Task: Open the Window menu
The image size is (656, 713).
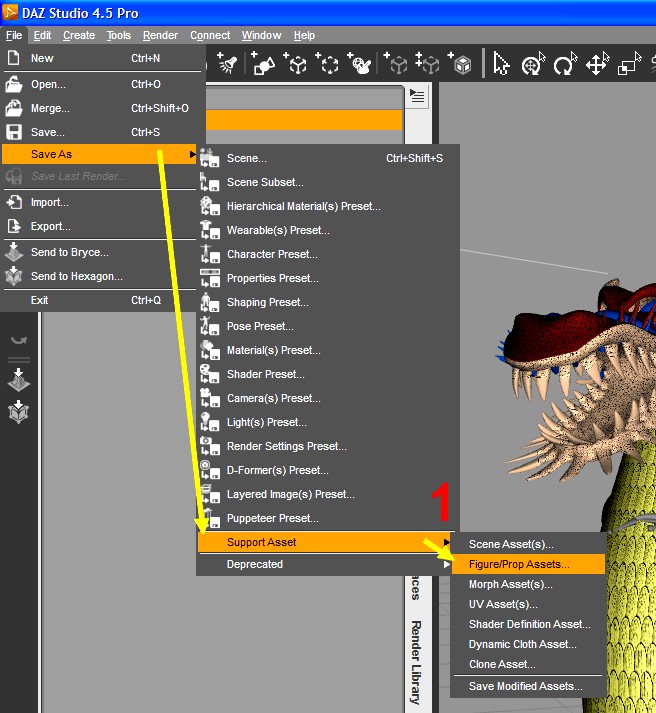Action: (x=261, y=35)
